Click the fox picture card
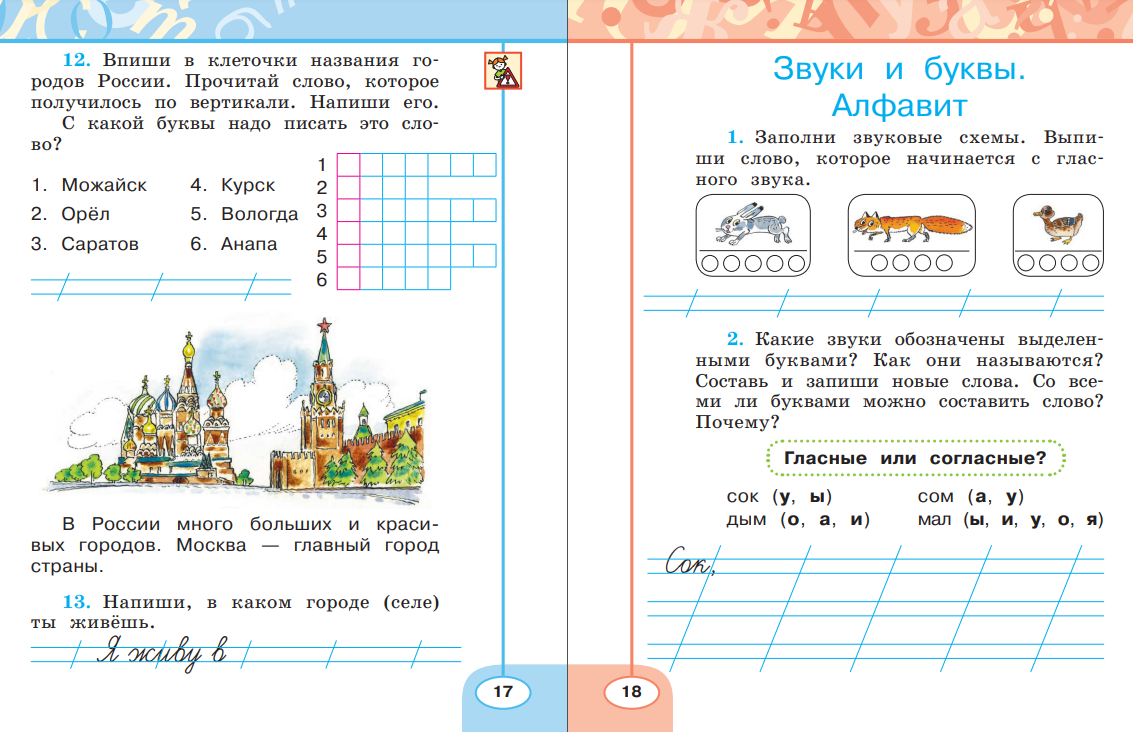 point(911,236)
